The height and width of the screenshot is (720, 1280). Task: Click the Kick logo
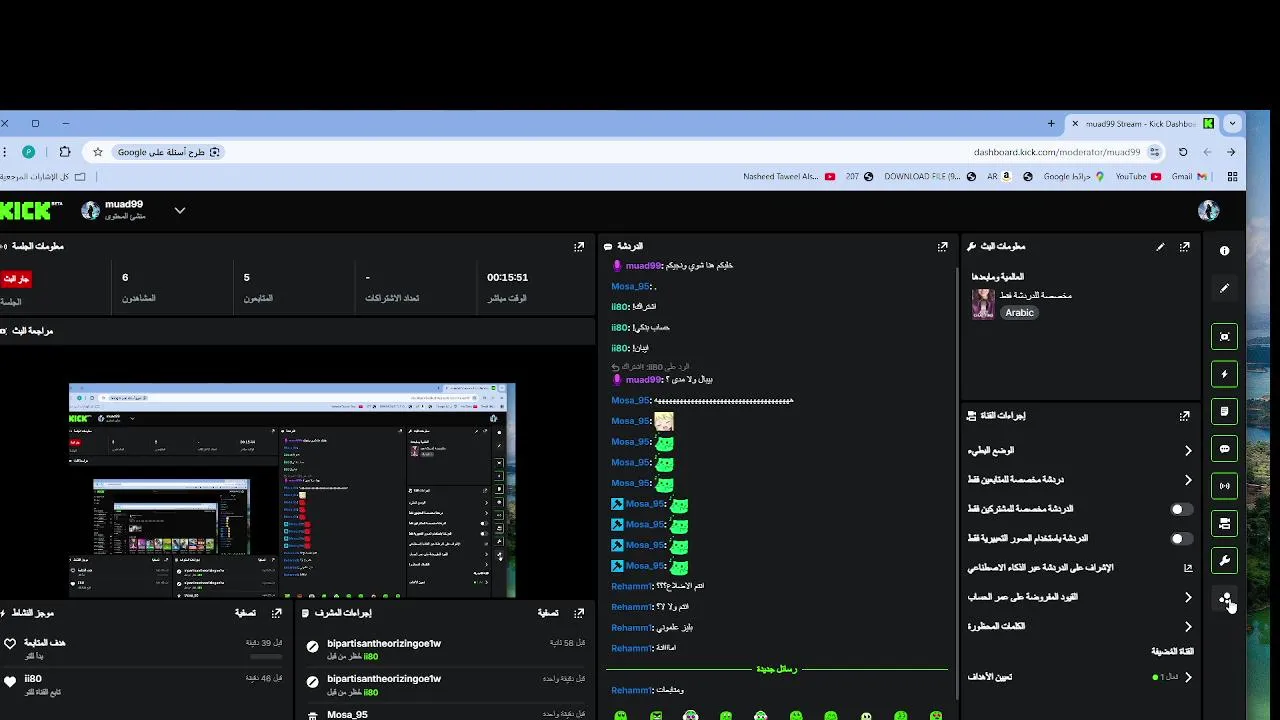click(30, 210)
